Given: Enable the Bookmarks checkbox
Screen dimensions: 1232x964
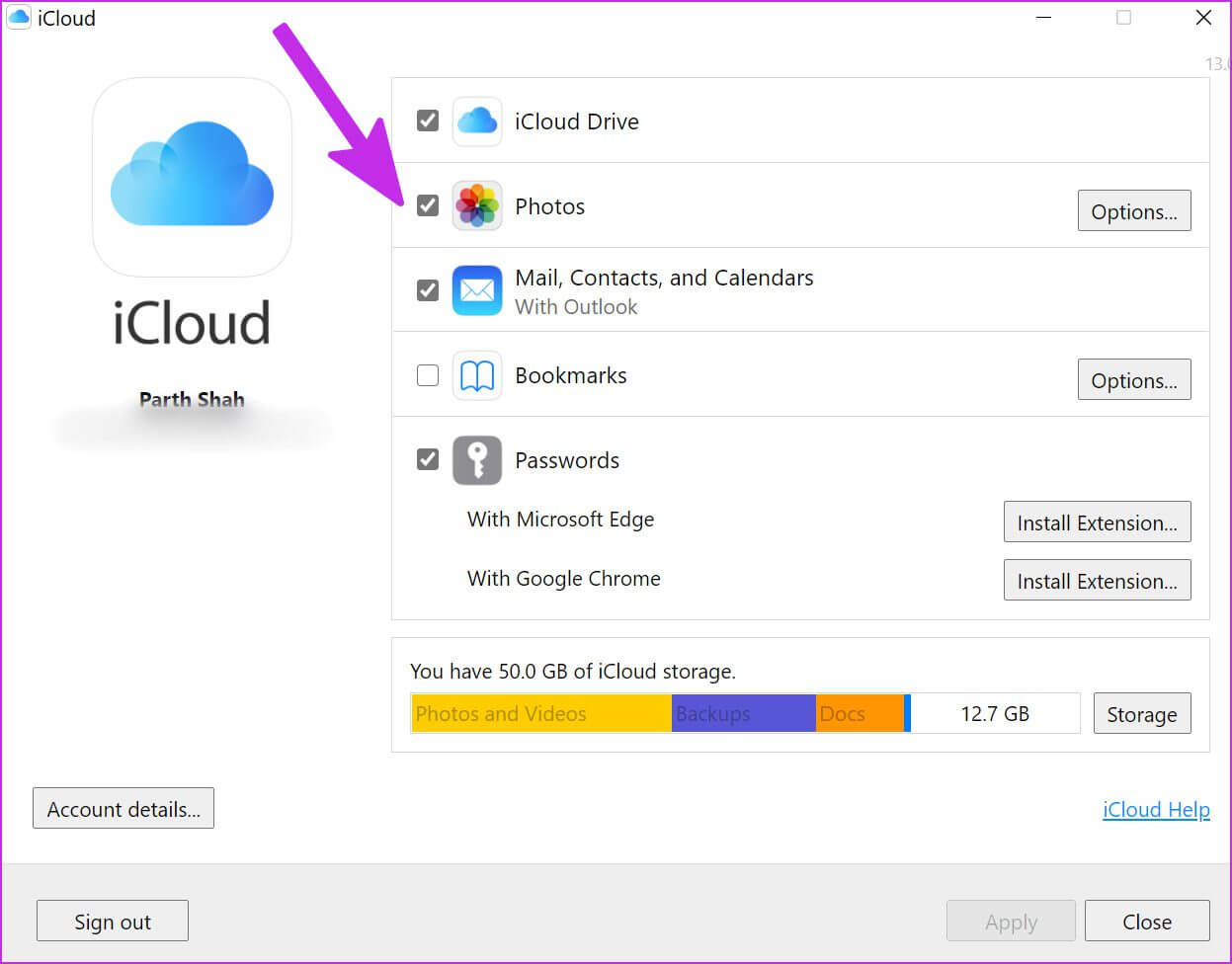Looking at the screenshot, I should (428, 375).
